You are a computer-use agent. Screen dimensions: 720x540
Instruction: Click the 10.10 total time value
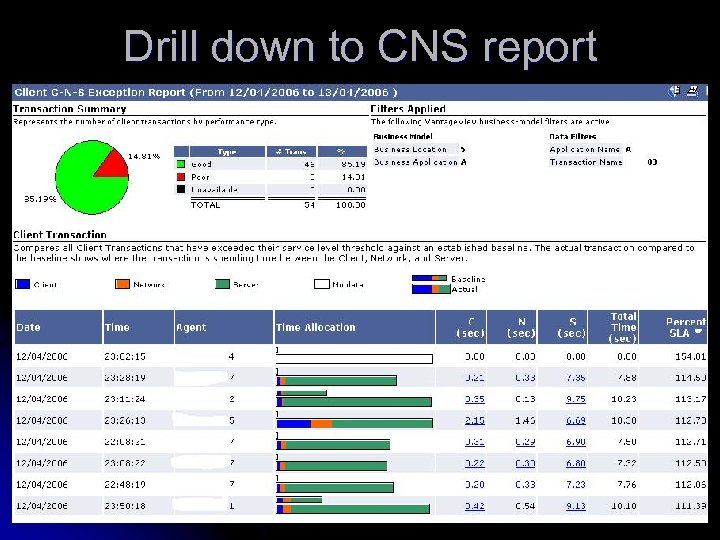pos(624,506)
